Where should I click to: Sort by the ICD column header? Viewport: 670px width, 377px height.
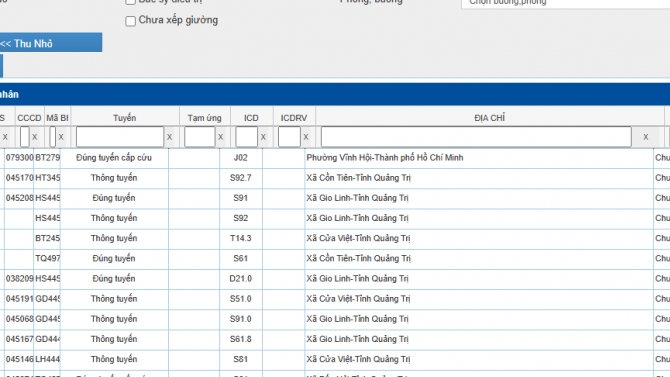click(x=251, y=118)
